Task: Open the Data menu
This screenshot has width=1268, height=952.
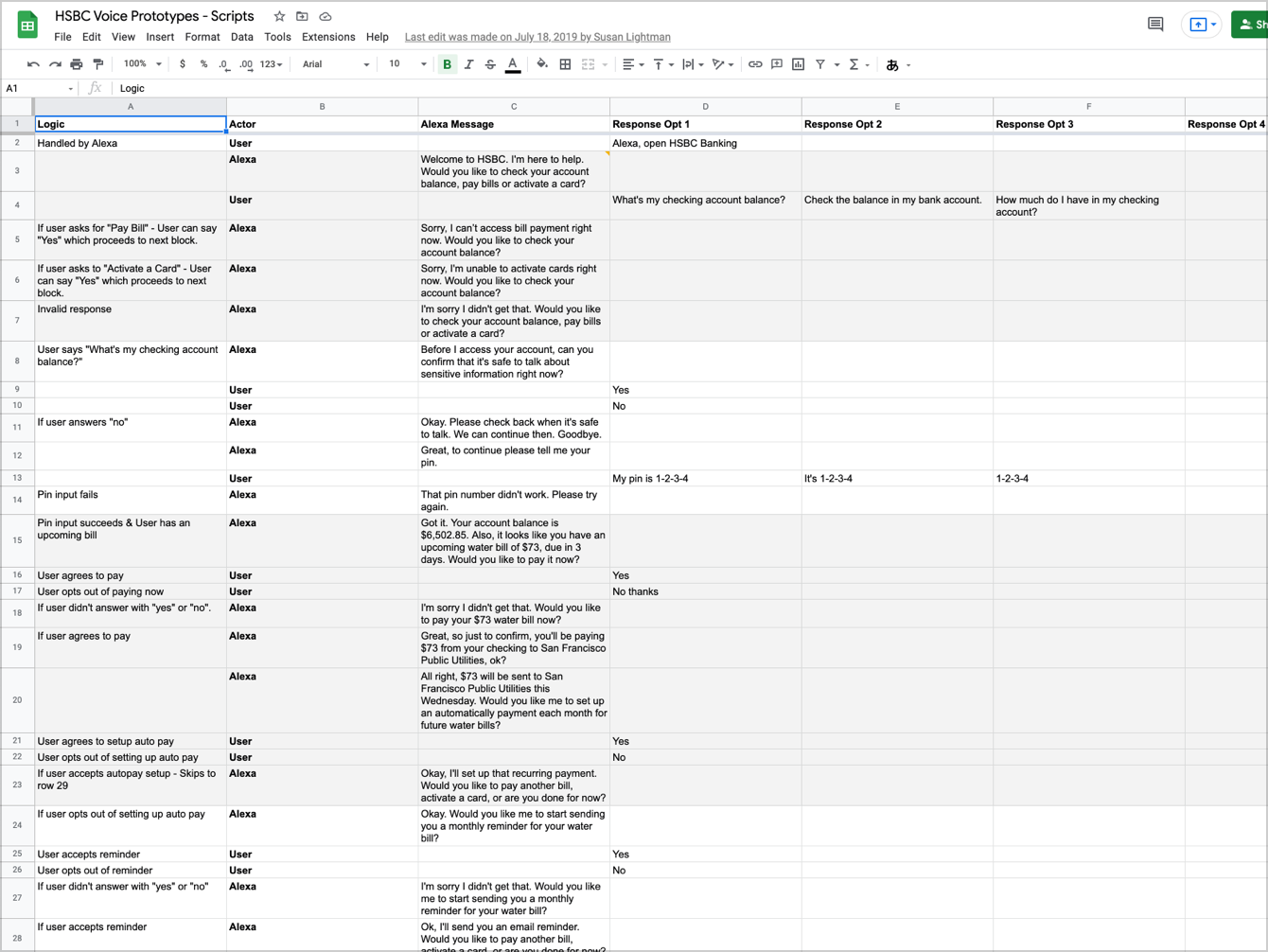Action: point(242,37)
